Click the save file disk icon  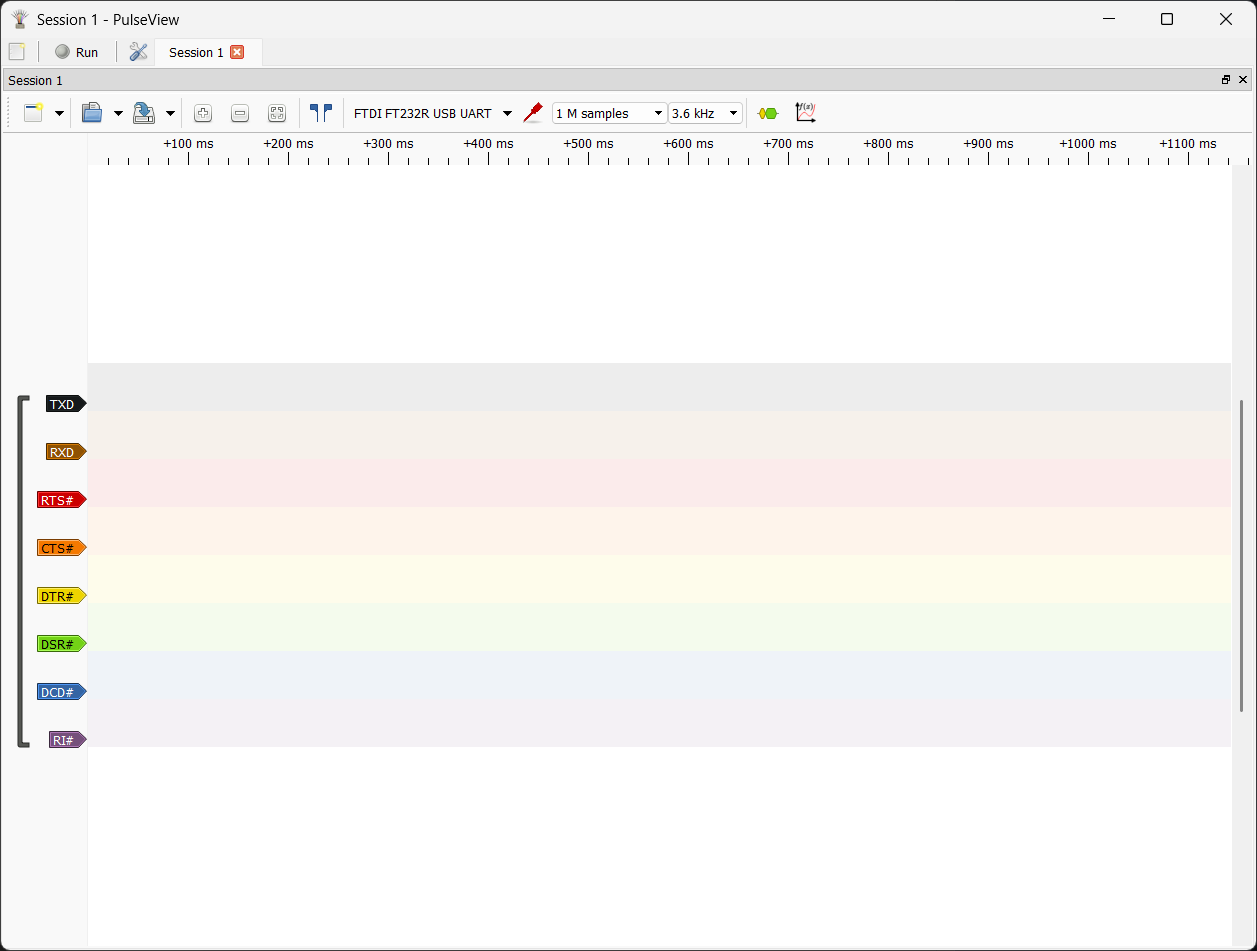144,113
